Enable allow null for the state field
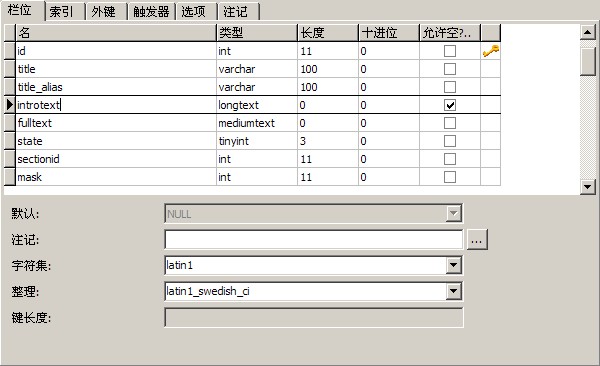 tap(450, 141)
